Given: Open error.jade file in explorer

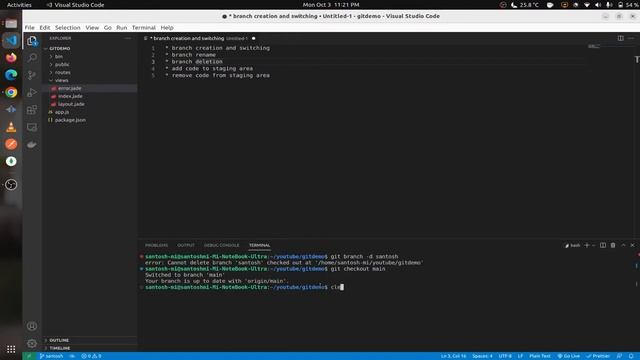Looking at the screenshot, I should 90,88.
